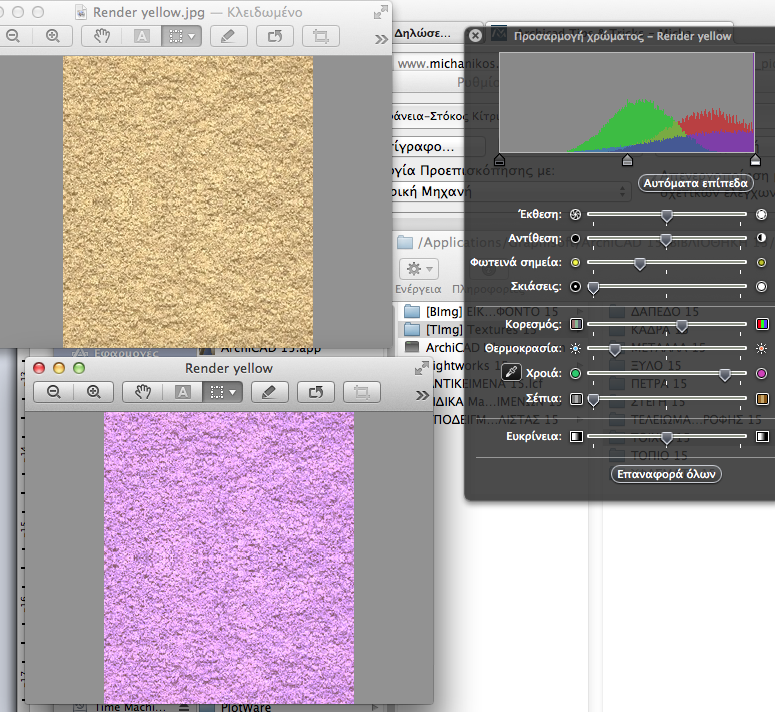Image resolution: width=775 pixels, height=712 pixels.
Task: Toggle the hand move tool in bottom pink window
Action: click(143, 392)
